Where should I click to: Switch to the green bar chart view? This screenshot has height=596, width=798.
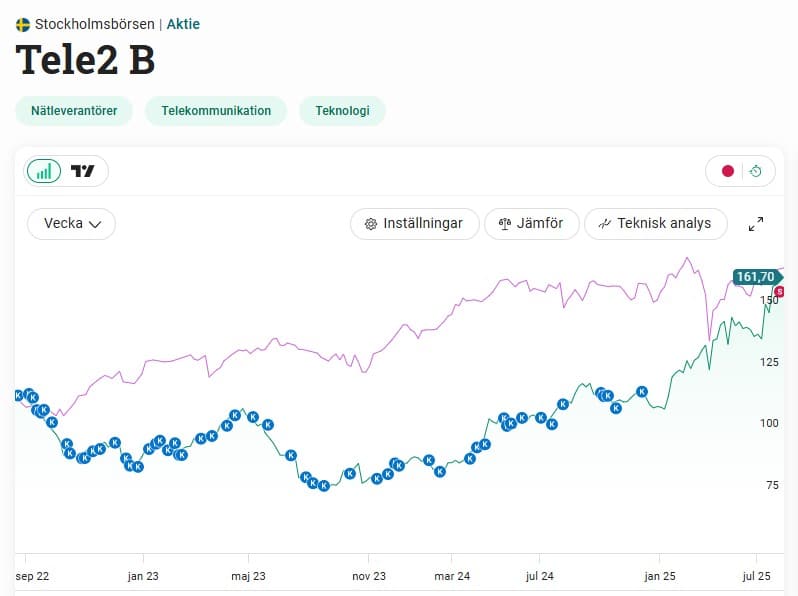[x=44, y=171]
